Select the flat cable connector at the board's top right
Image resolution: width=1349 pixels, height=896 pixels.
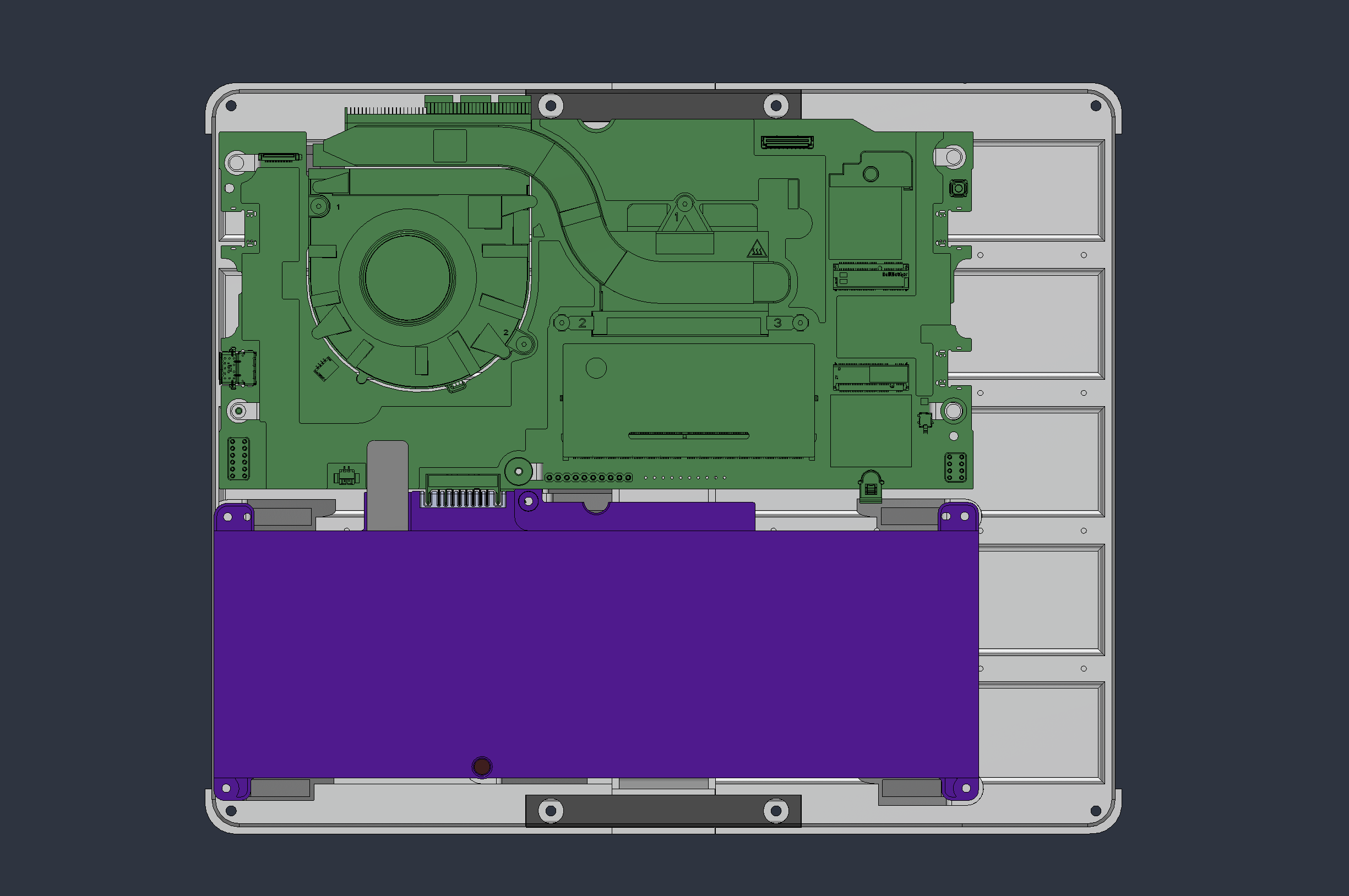click(787, 143)
